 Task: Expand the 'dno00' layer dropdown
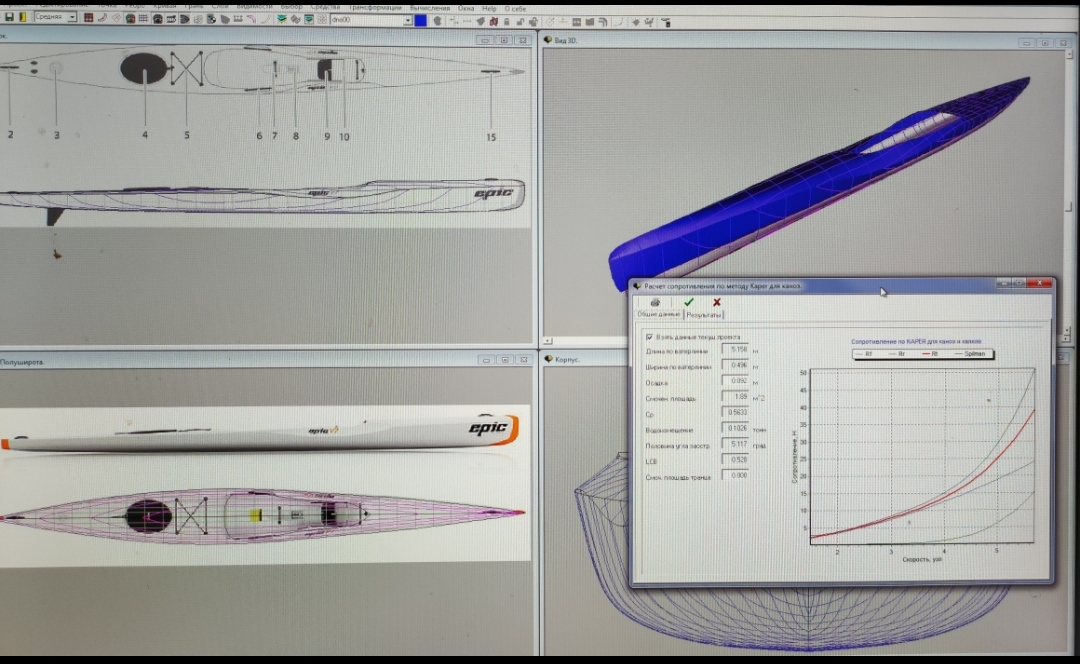pyautogui.click(x=408, y=20)
